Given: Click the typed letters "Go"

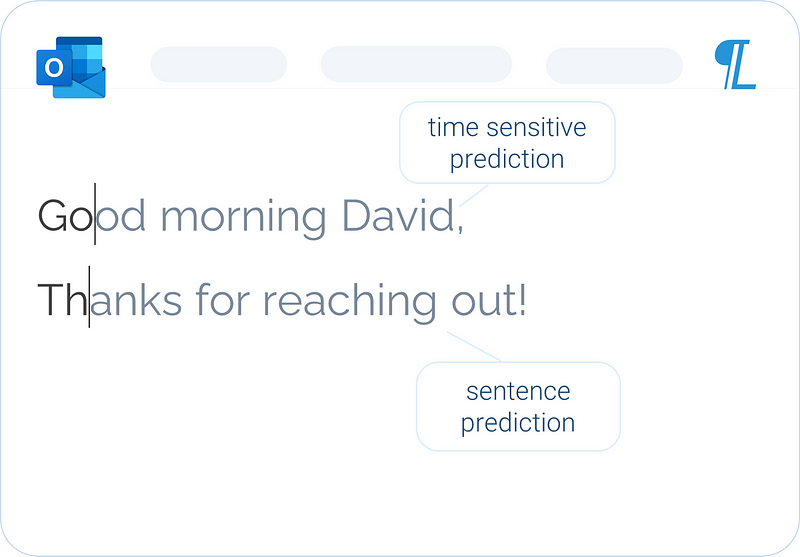Looking at the screenshot, I should pyautogui.click(x=65, y=216).
